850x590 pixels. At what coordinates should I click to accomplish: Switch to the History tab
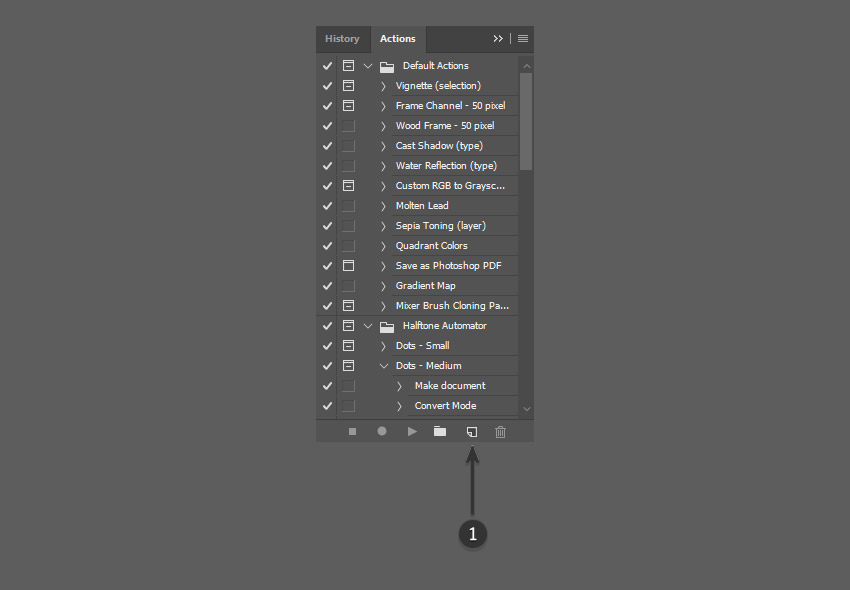coord(342,39)
